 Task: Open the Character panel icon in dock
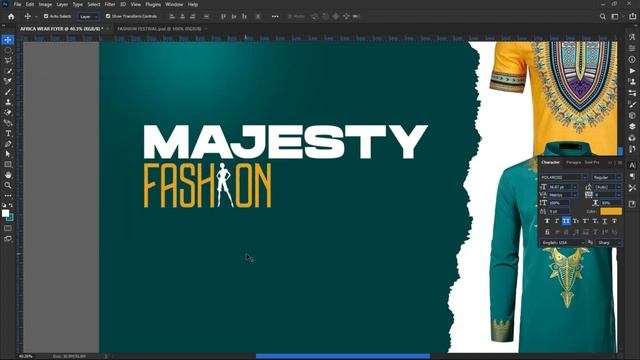click(x=632, y=165)
